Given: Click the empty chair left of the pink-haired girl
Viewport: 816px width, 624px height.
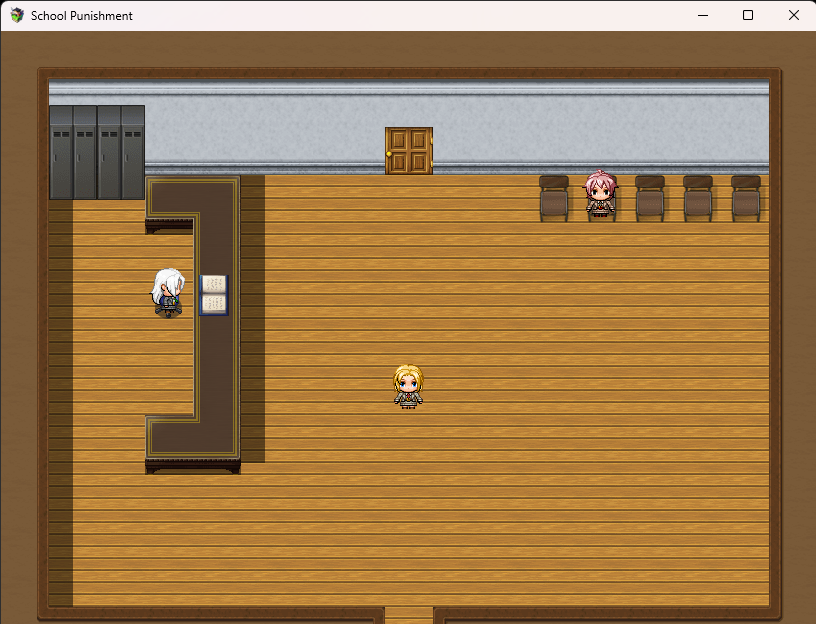Looking at the screenshot, I should [554, 199].
